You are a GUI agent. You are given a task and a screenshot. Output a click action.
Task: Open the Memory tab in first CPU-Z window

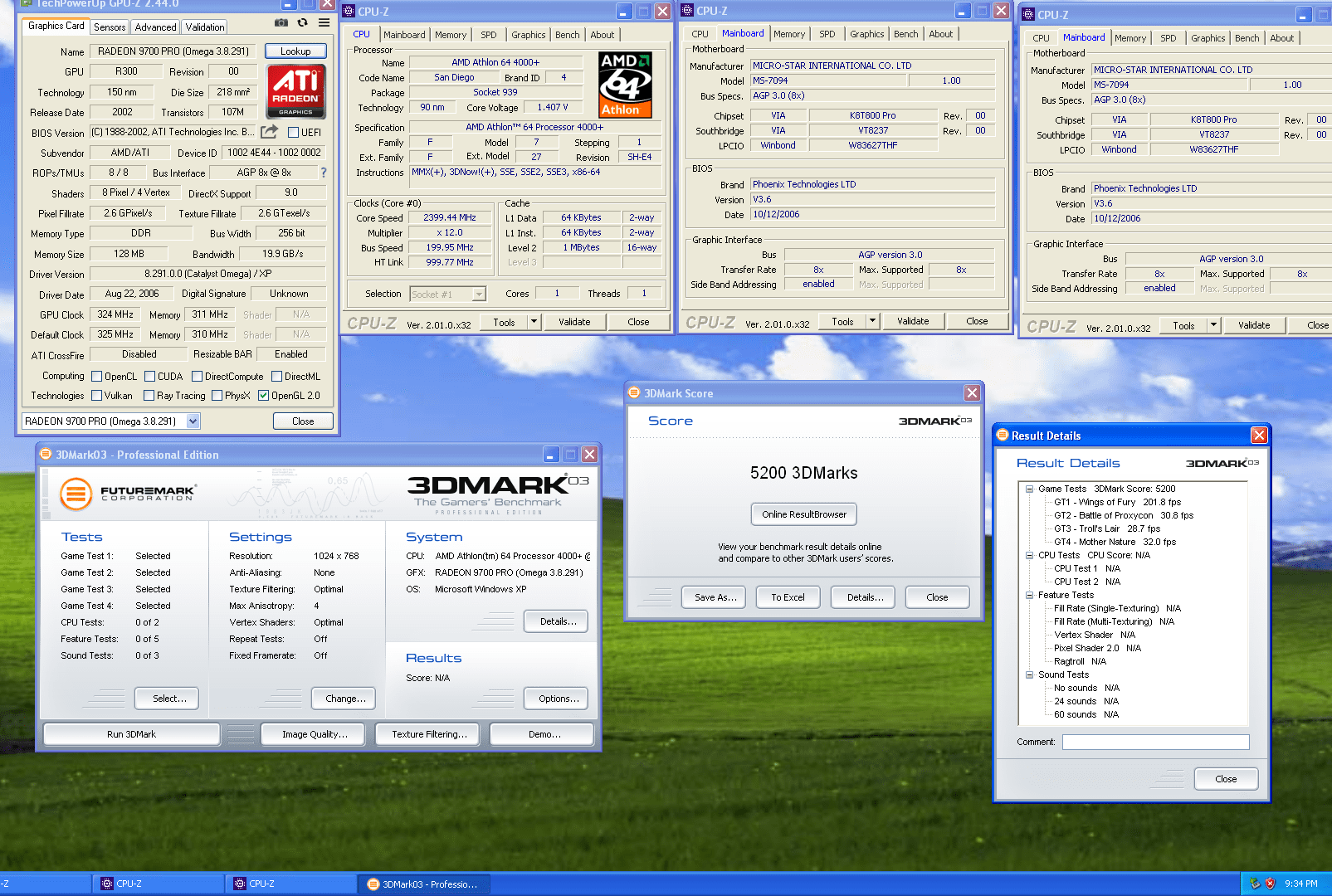(x=451, y=35)
